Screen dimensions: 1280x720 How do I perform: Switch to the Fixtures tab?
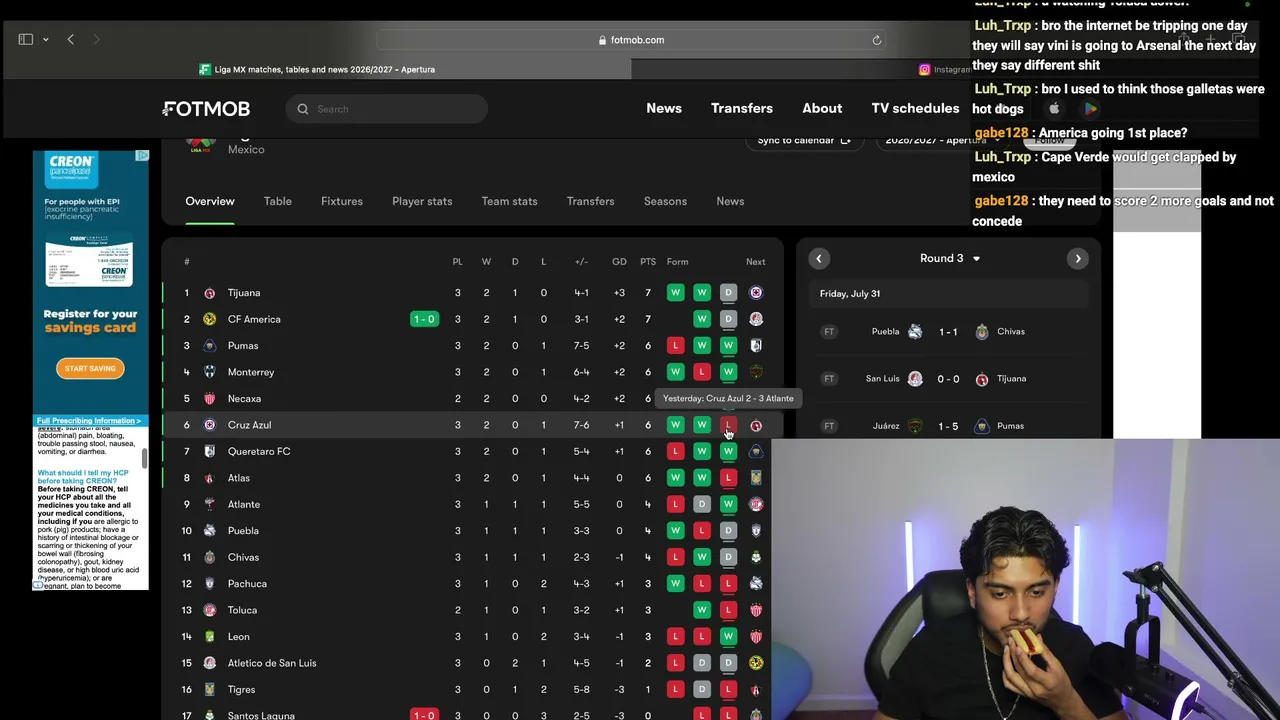click(342, 201)
